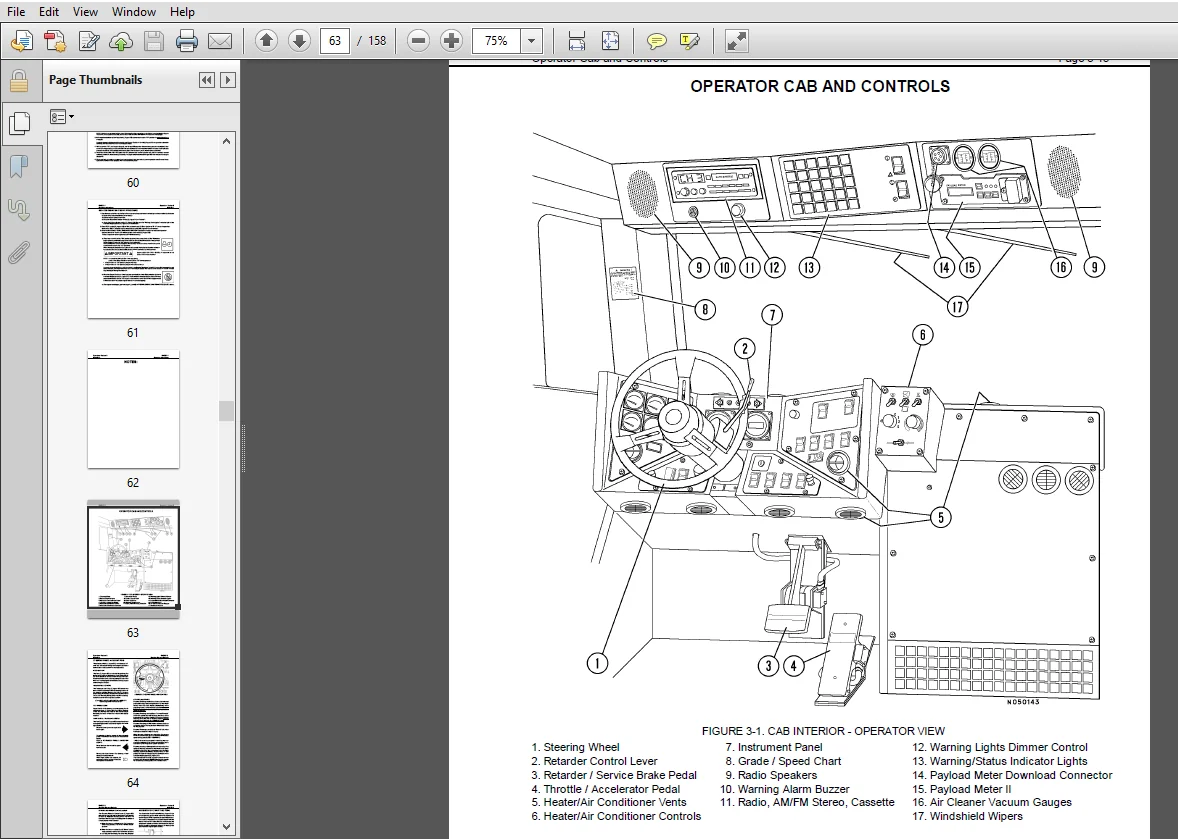Go to next page arrow

click(x=299, y=41)
